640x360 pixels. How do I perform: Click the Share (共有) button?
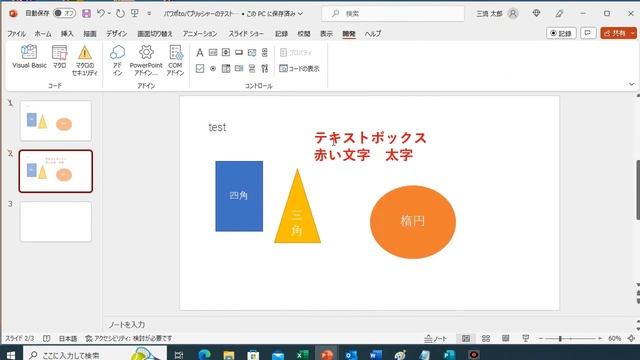pos(615,33)
